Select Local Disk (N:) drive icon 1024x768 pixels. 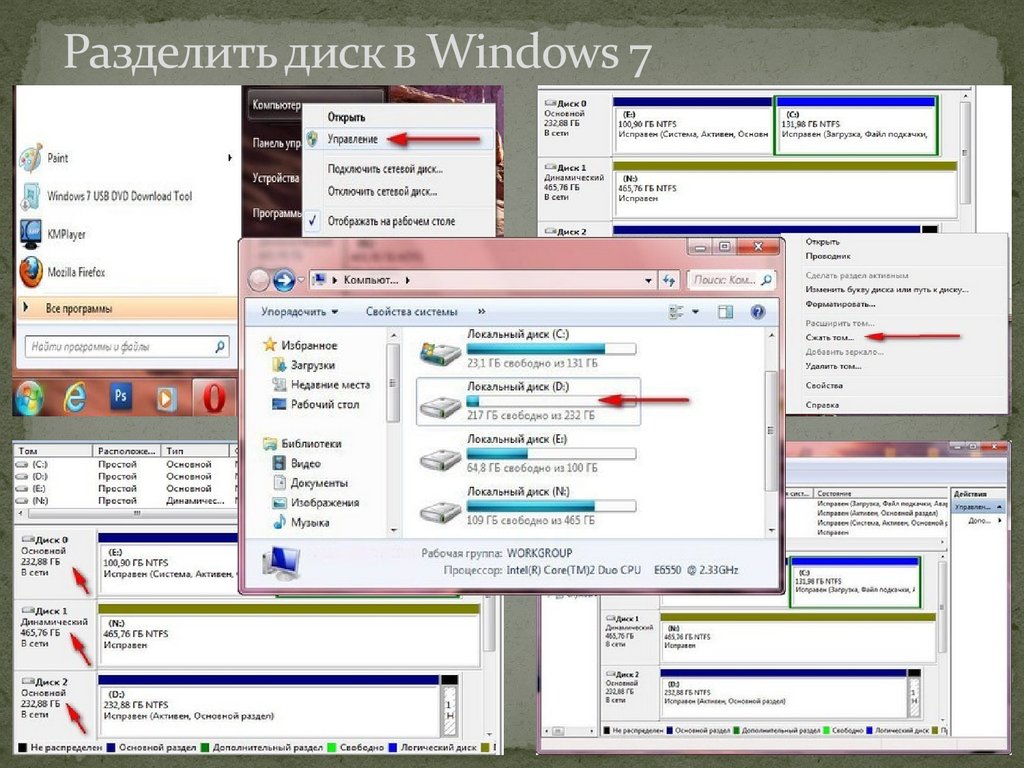pyautogui.click(x=440, y=511)
